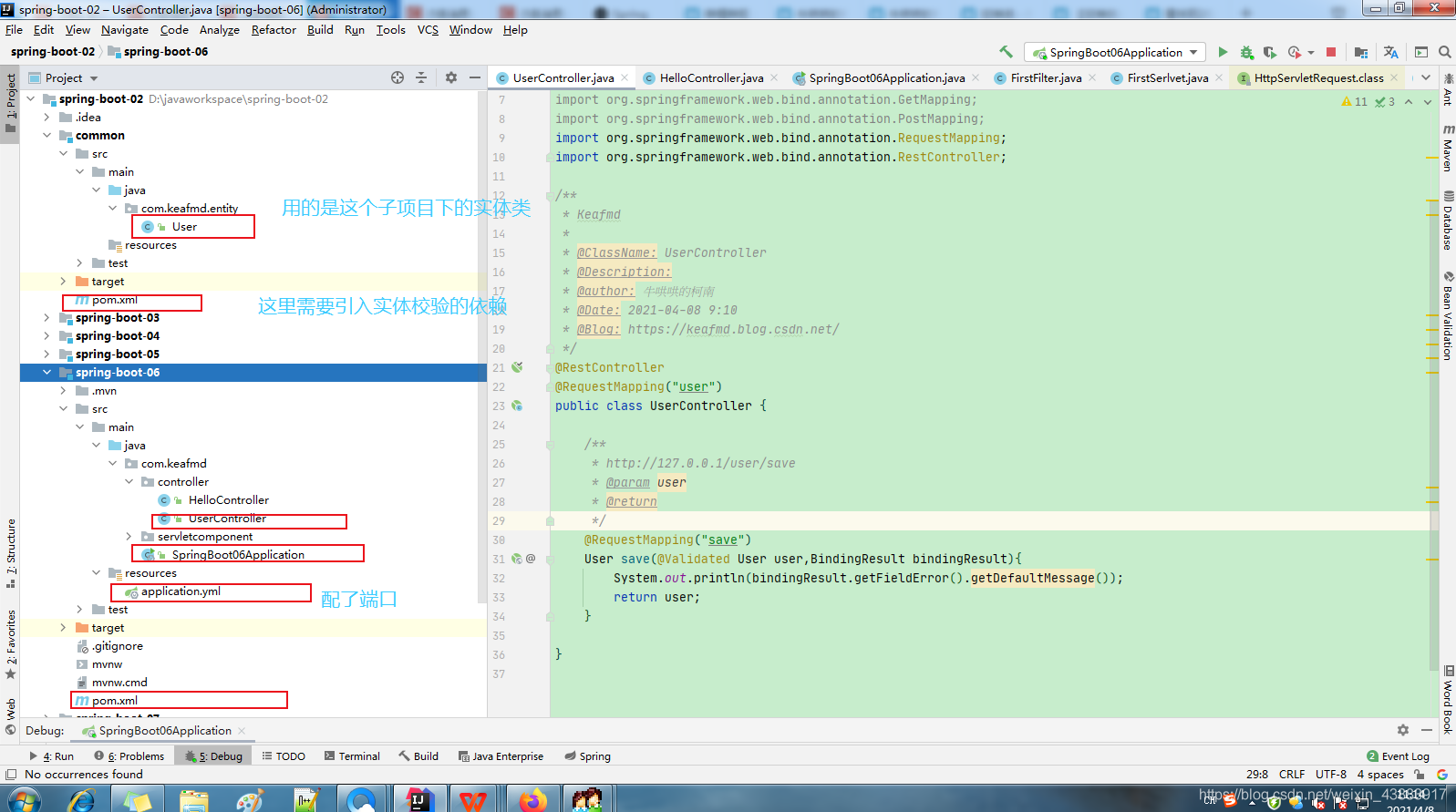Click the locate target crosshair icon in Project panel
Image resolution: width=1456 pixels, height=812 pixels.
(x=398, y=78)
